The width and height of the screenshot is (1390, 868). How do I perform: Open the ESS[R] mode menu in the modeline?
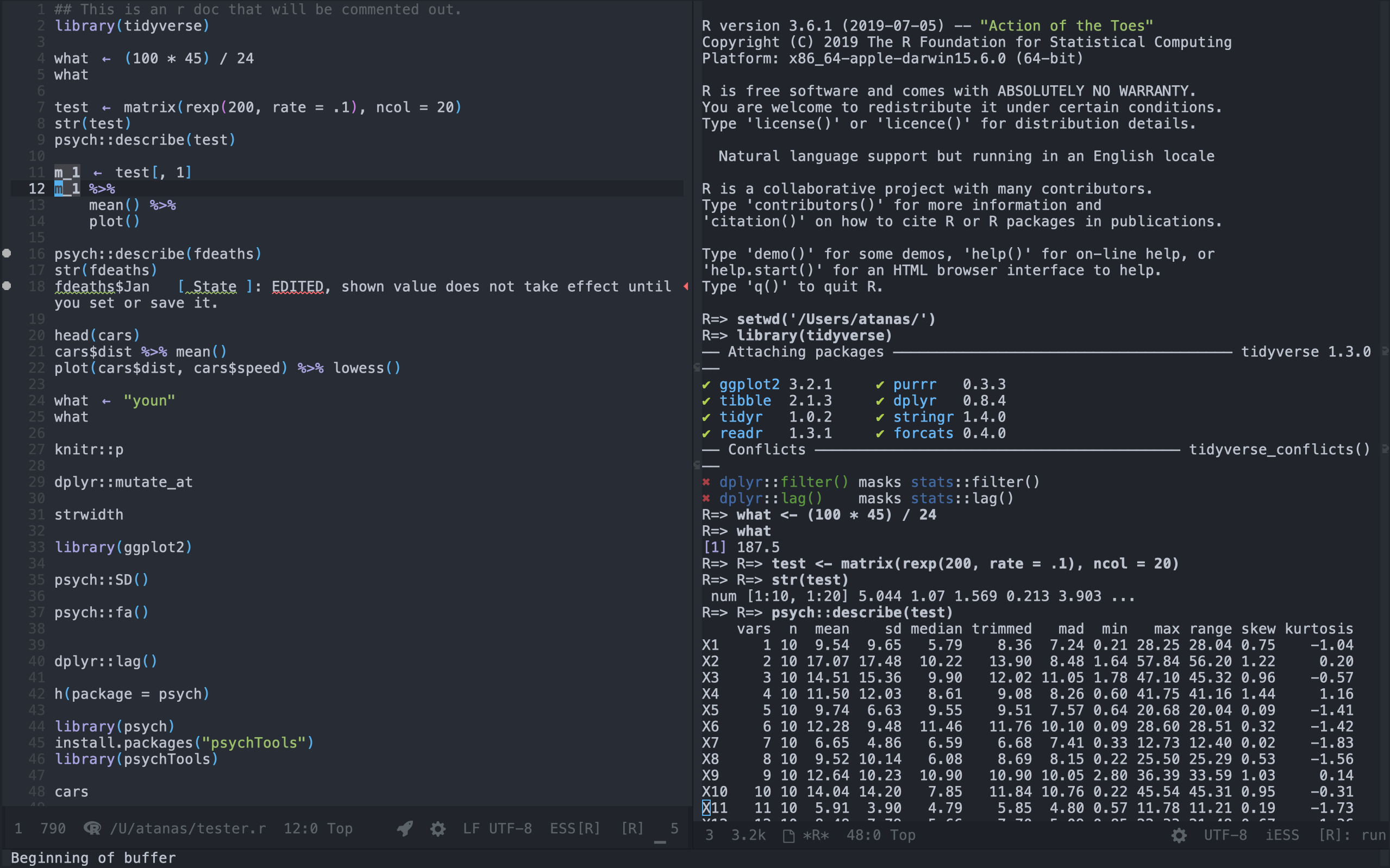(574, 828)
